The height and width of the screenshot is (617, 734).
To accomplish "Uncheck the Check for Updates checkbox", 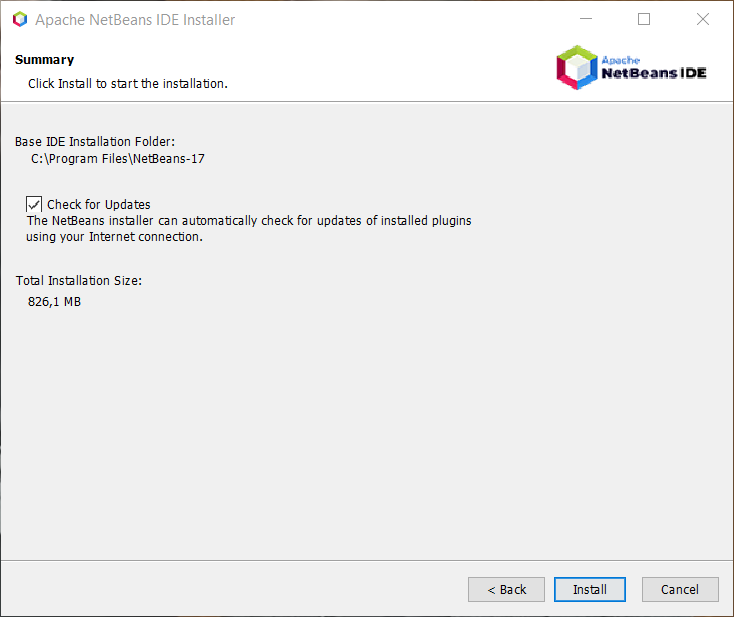I will (35, 204).
